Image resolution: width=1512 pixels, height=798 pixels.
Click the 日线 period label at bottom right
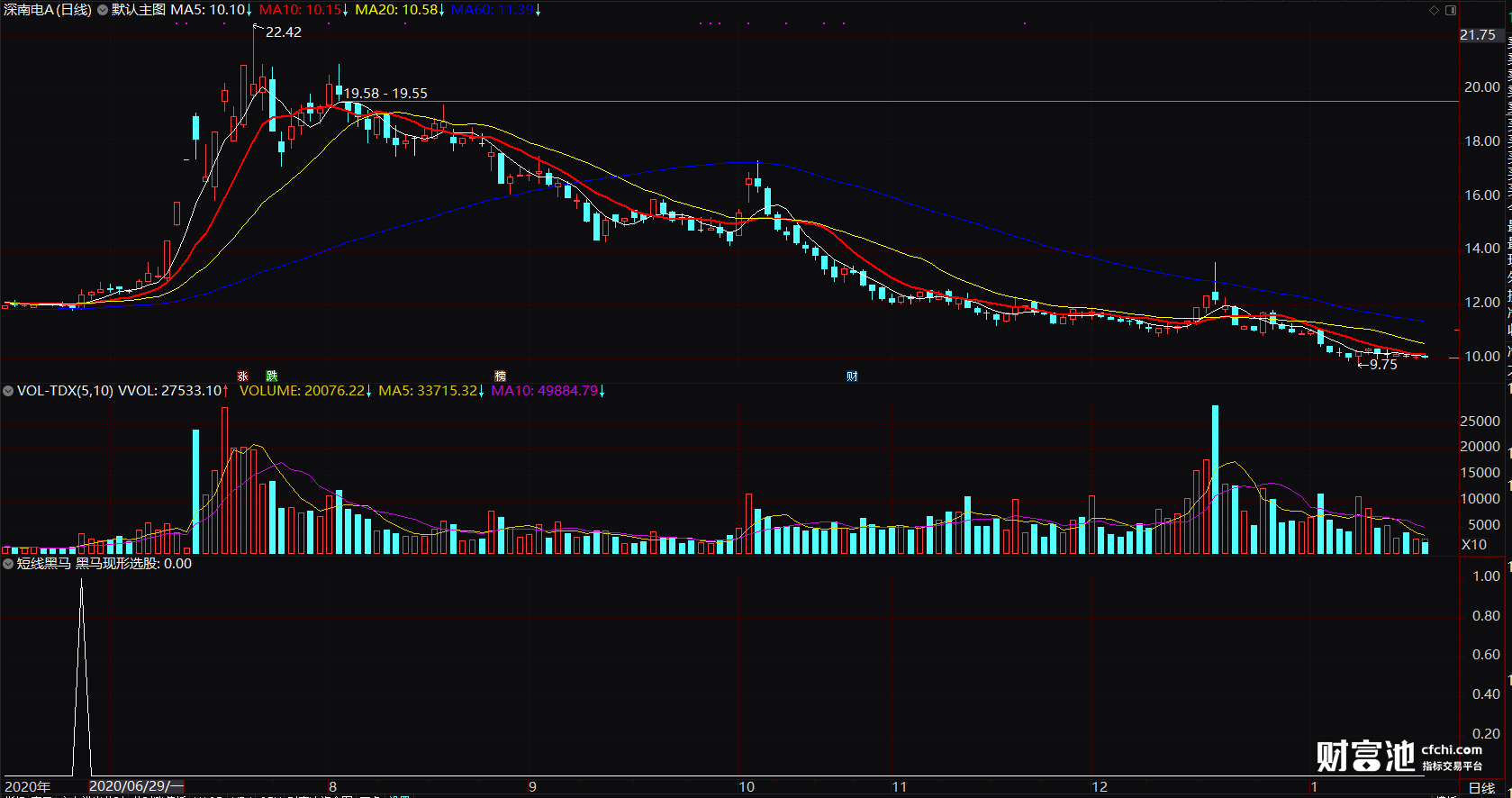coord(1481,788)
